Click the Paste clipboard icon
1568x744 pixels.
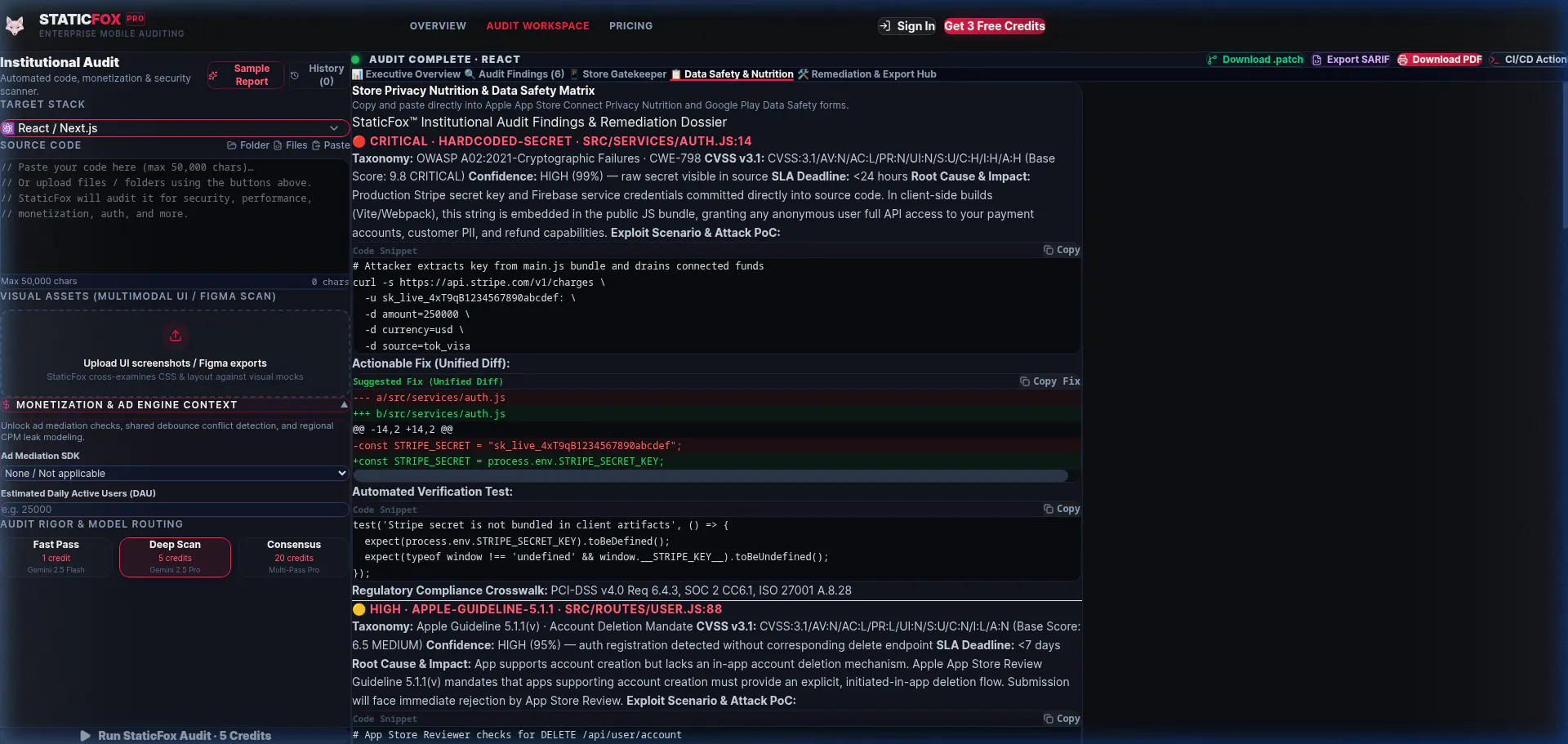[x=316, y=145]
